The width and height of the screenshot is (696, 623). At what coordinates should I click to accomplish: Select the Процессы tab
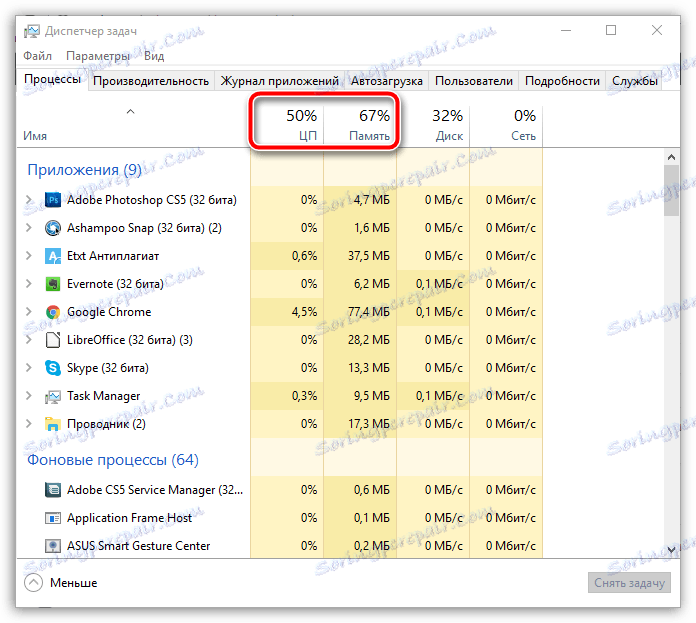tap(52, 79)
